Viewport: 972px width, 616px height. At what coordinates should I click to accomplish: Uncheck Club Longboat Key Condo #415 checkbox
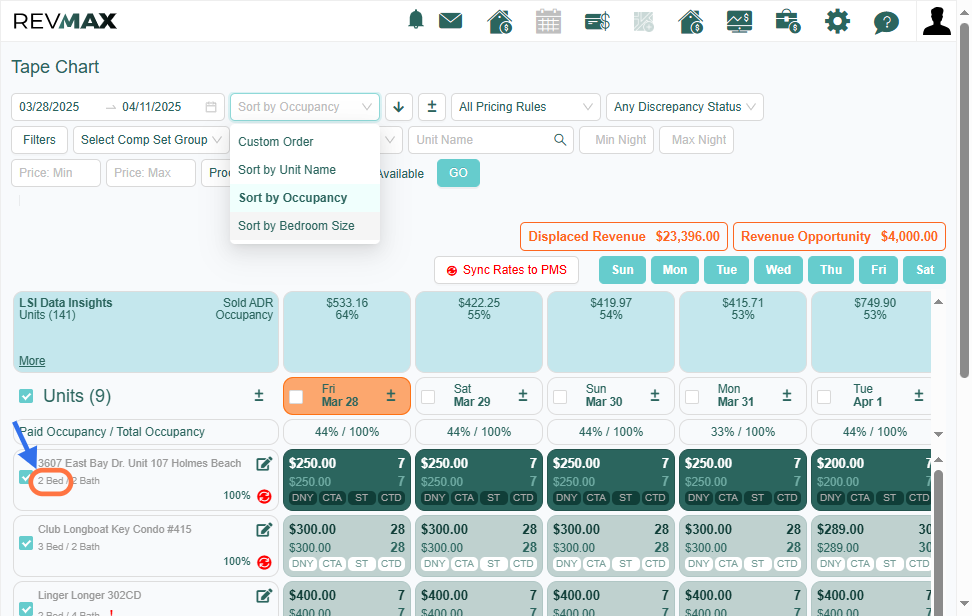(25, 543)
